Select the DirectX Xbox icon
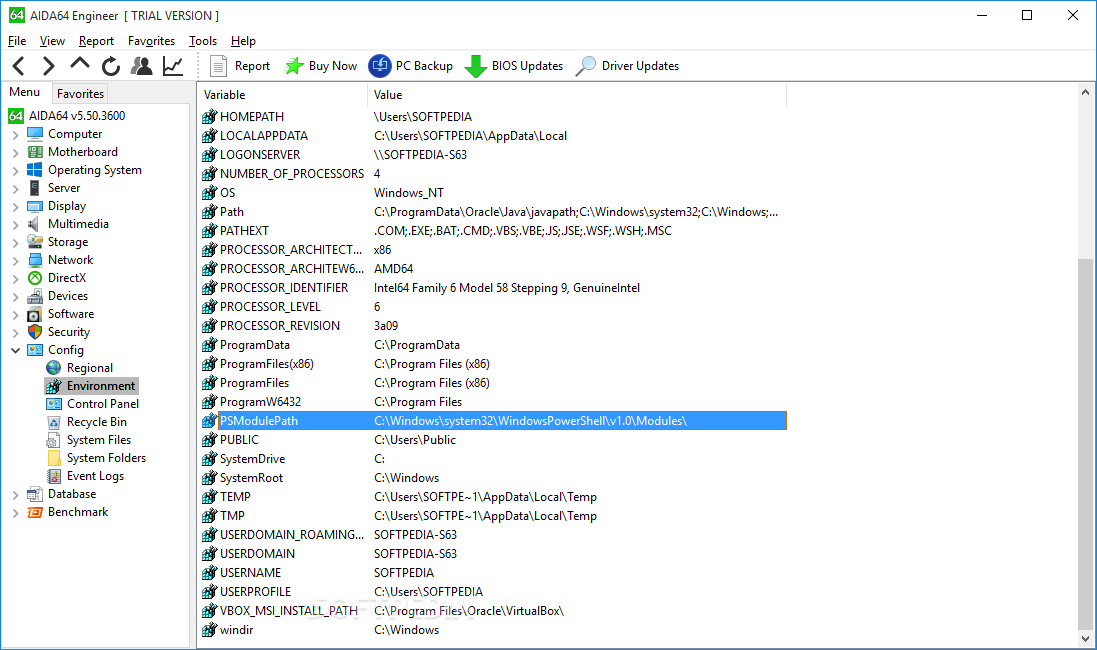This screenshot has height=650, width=1097. (35, 278)
